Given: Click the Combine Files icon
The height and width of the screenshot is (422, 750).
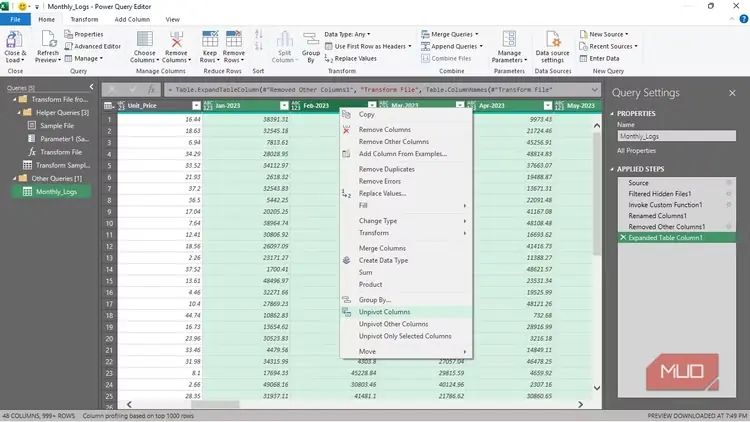Looking at the screenshot, I should click(425, 58).
